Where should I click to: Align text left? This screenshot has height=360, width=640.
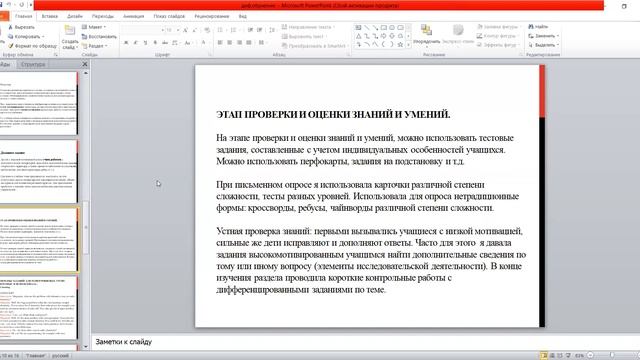click(220, 42)
